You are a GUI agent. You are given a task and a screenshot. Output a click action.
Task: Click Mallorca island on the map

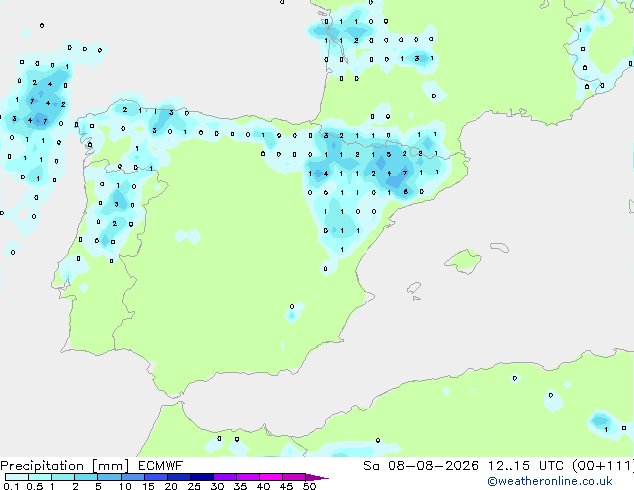pos(464,261)
